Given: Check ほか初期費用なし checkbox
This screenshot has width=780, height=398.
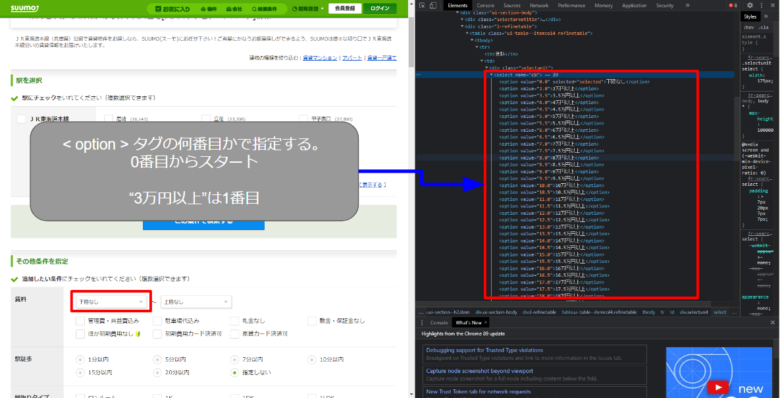Looking at the screenshot, I should click(81, 334).
